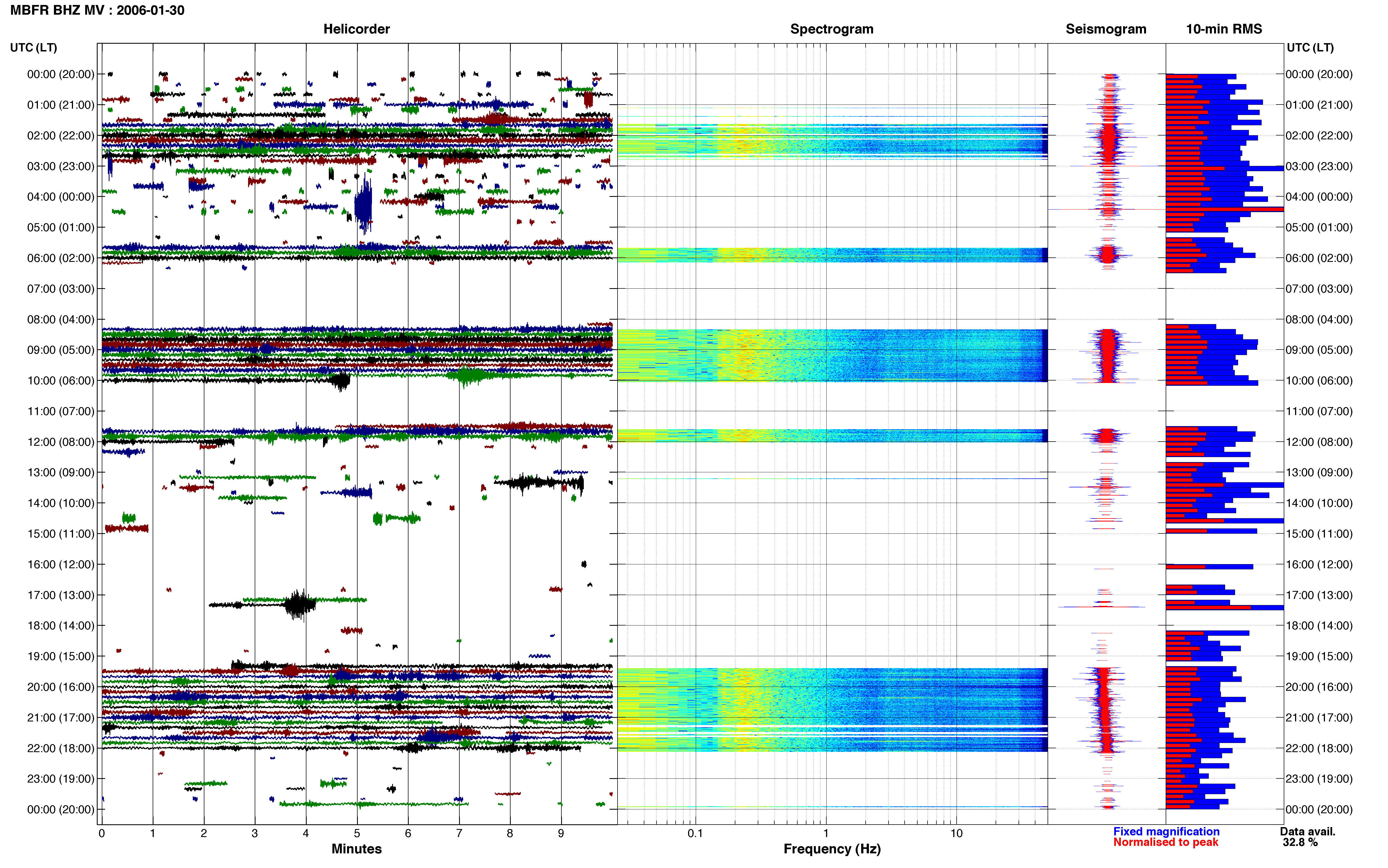Click left time label '13:00 (09:00)'
1388x868 pixels.
point(61,473)
